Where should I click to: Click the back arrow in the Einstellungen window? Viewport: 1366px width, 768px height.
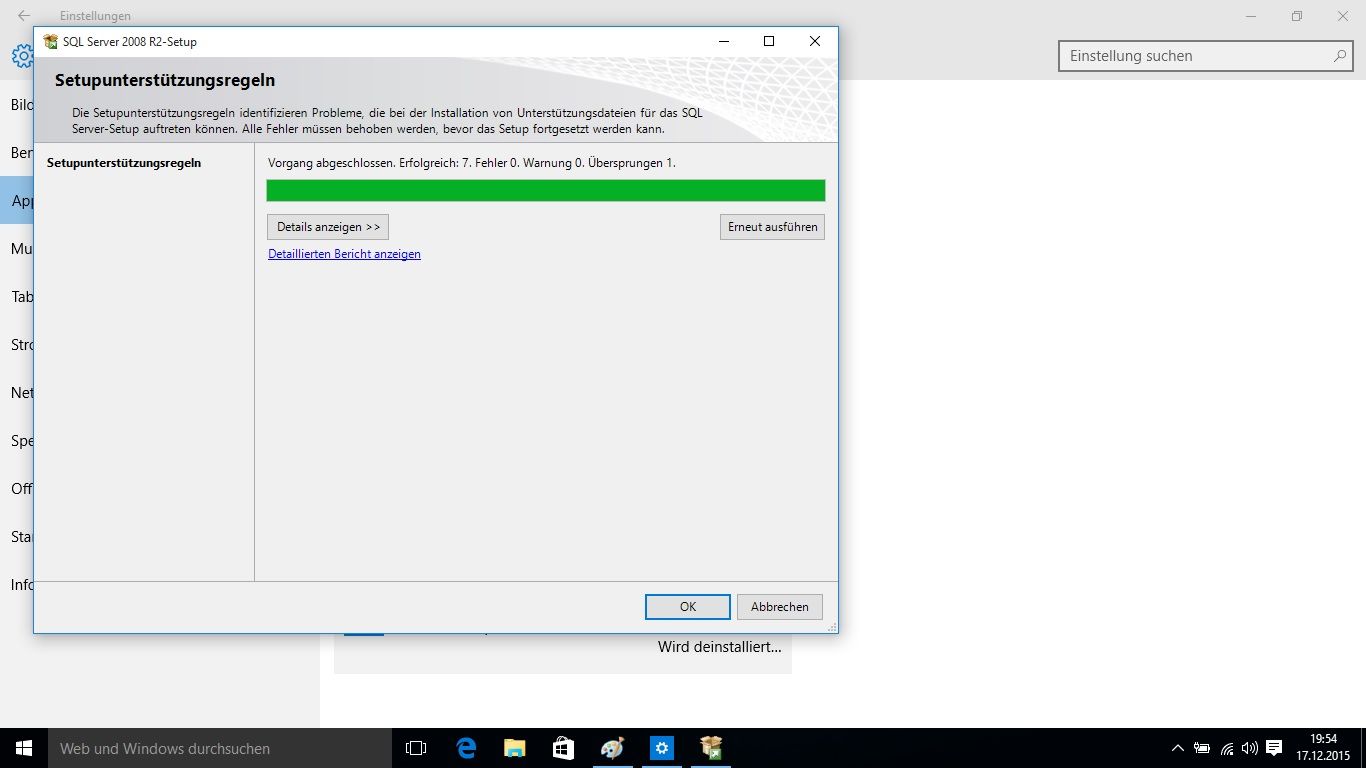click(24, 16)
